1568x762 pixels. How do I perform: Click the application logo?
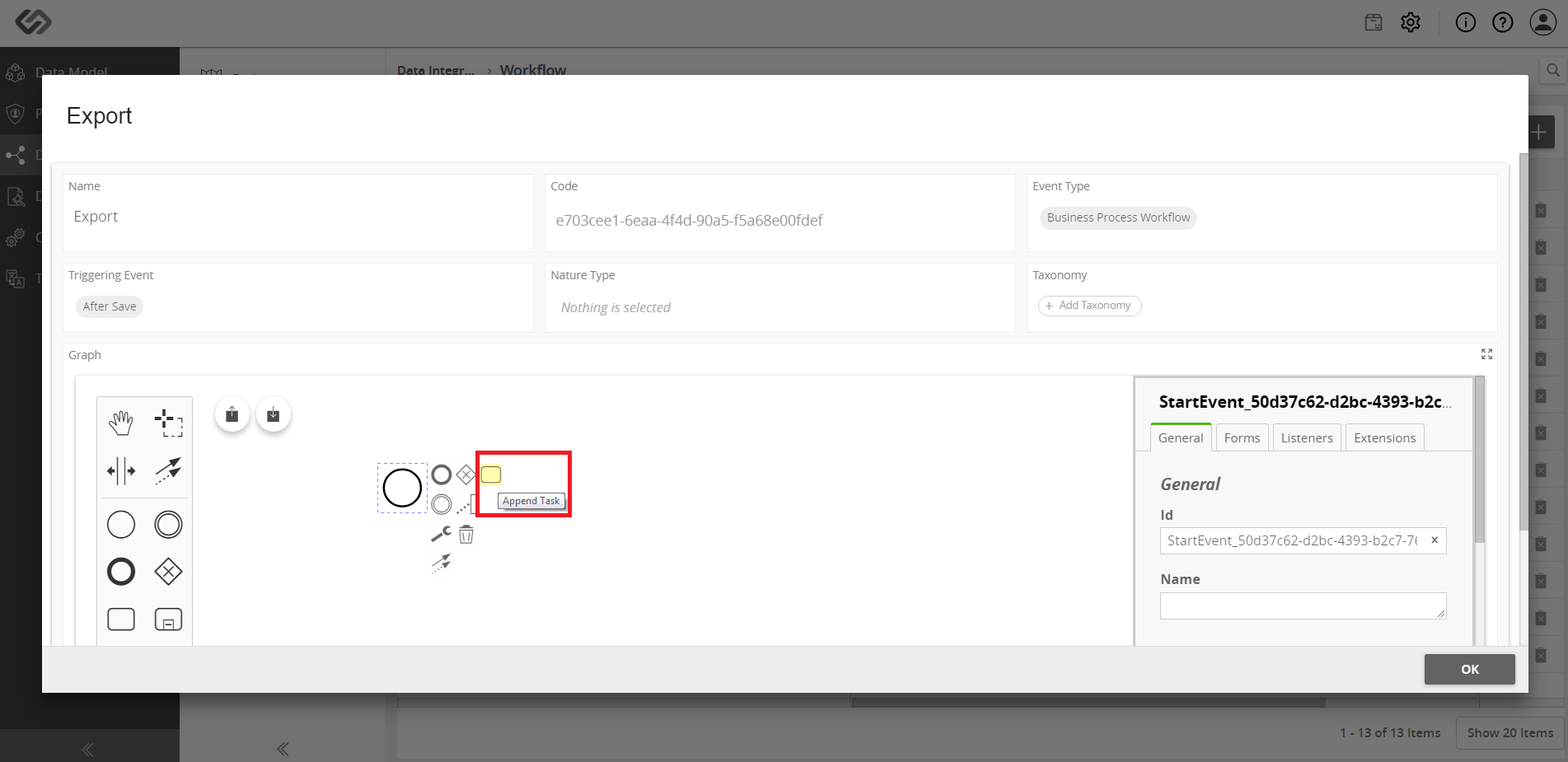[x=34, y=21]
